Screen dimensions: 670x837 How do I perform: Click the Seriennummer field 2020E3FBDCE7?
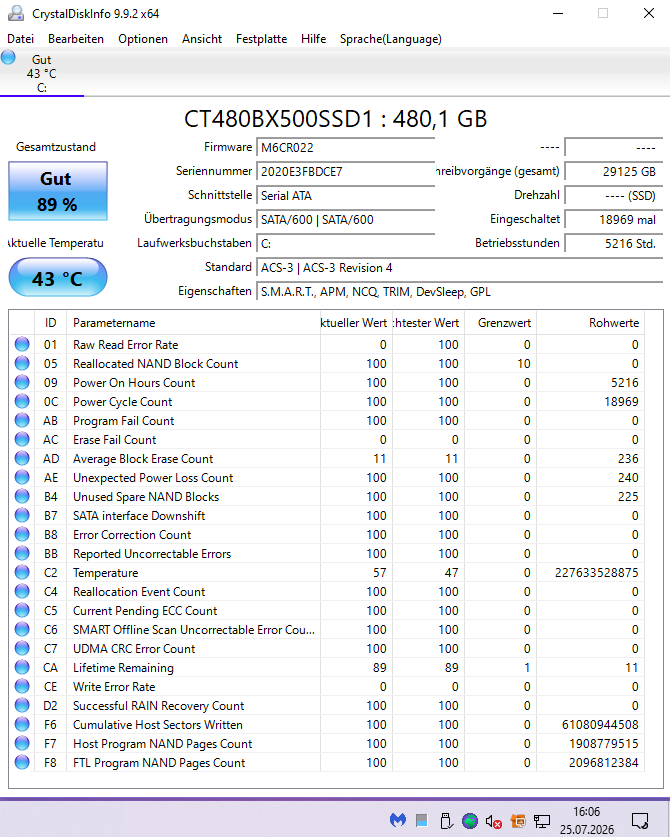[345, 171]
